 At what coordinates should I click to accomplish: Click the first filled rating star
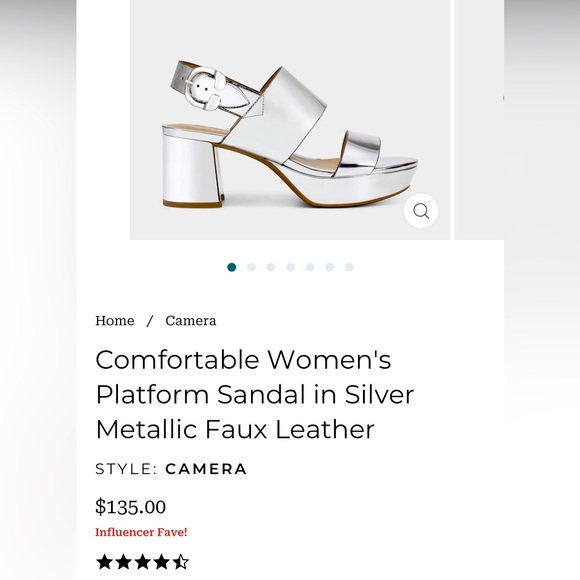(x=104, y=562)
